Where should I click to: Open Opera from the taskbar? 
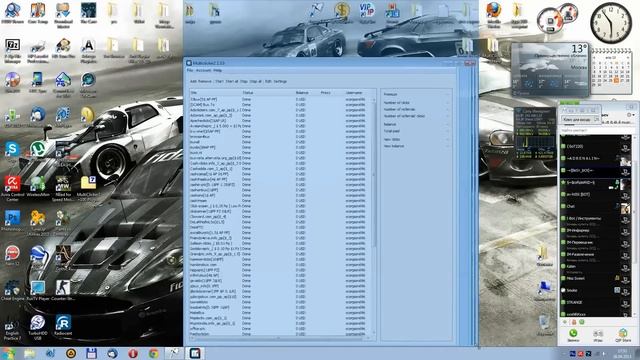click(133, 353)
